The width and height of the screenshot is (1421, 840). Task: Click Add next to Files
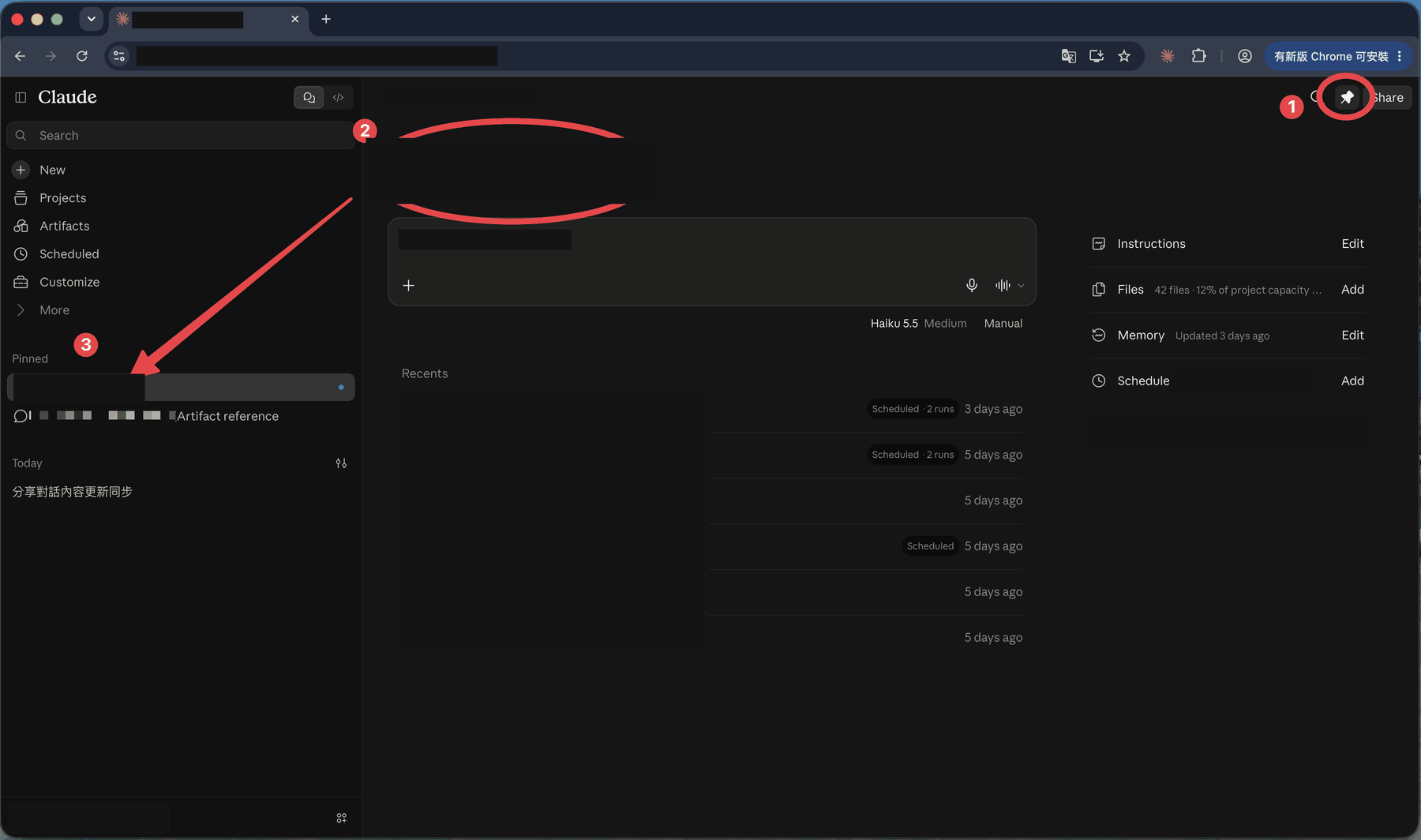tap(1352, 290)
